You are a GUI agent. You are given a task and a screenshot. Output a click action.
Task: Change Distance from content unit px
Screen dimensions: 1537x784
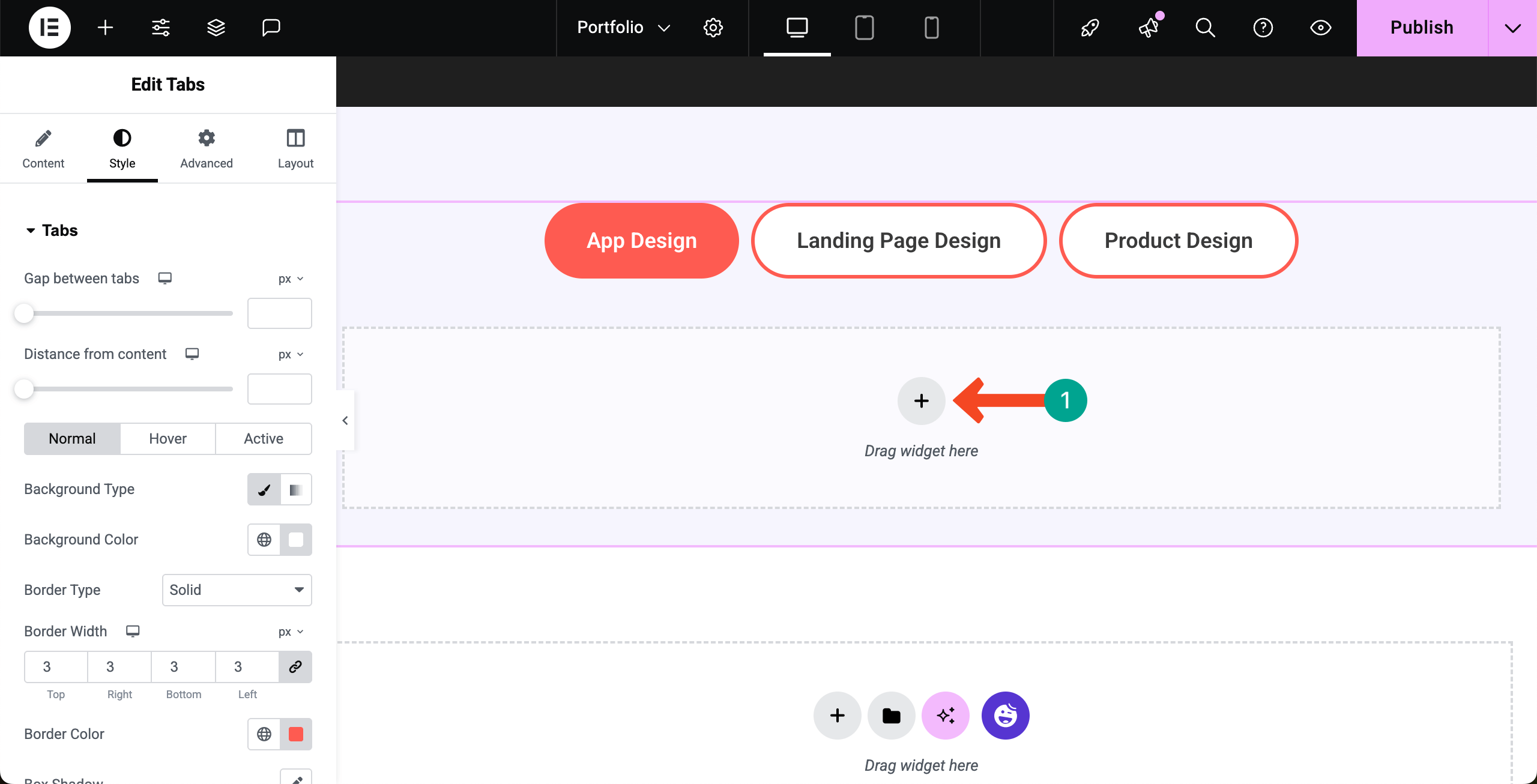(291, 354)
